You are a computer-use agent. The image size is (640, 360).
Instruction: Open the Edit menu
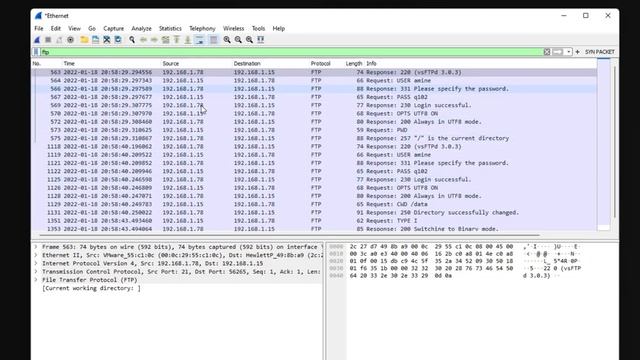click(x=56, y=29)
